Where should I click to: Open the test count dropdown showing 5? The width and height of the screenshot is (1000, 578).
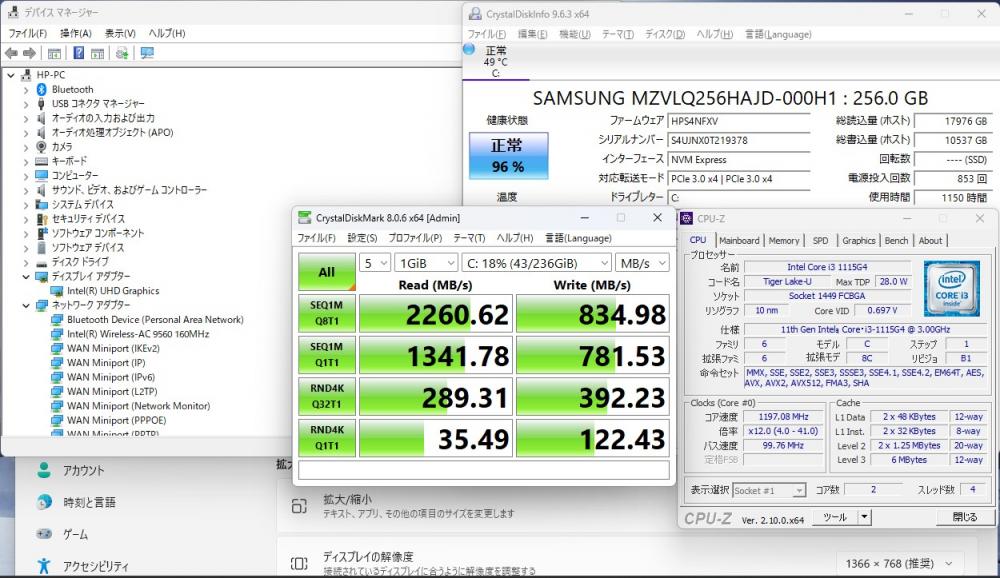375,263
